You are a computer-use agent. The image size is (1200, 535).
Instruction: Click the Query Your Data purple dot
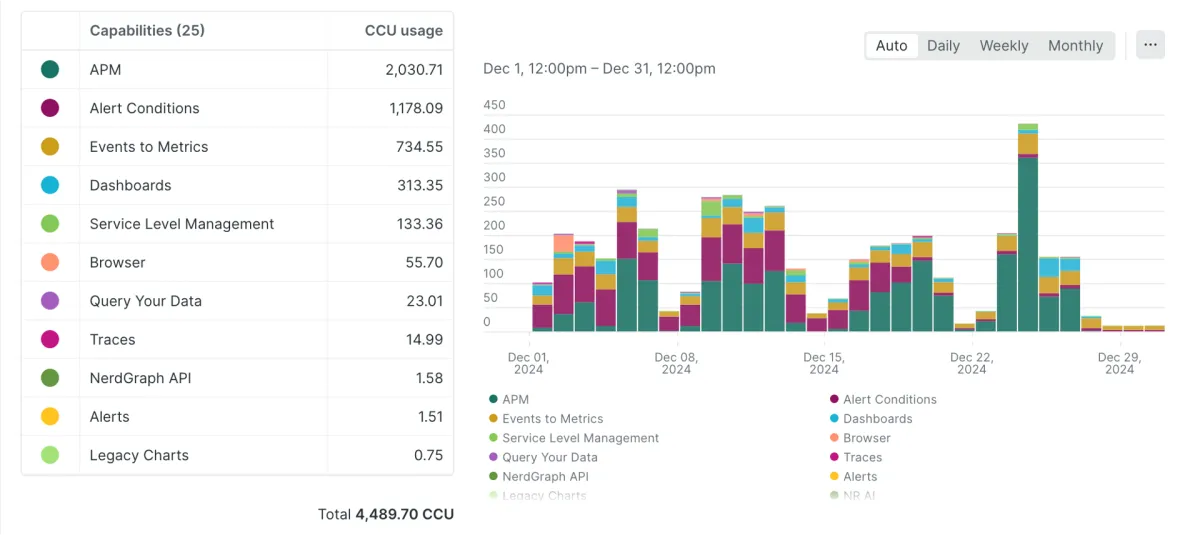(50, 301)
